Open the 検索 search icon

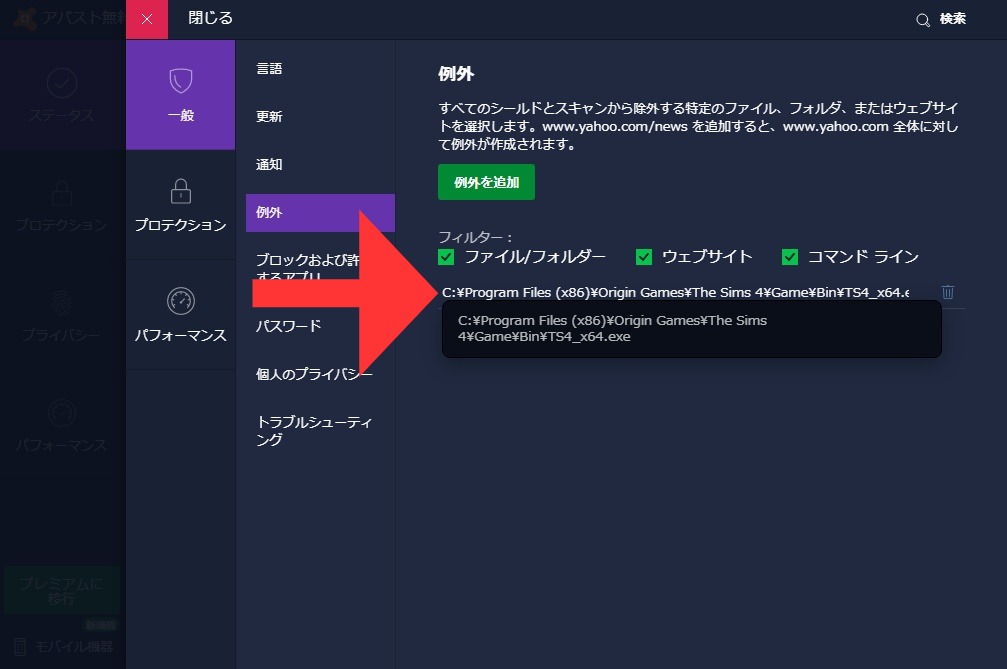point(922,20)
